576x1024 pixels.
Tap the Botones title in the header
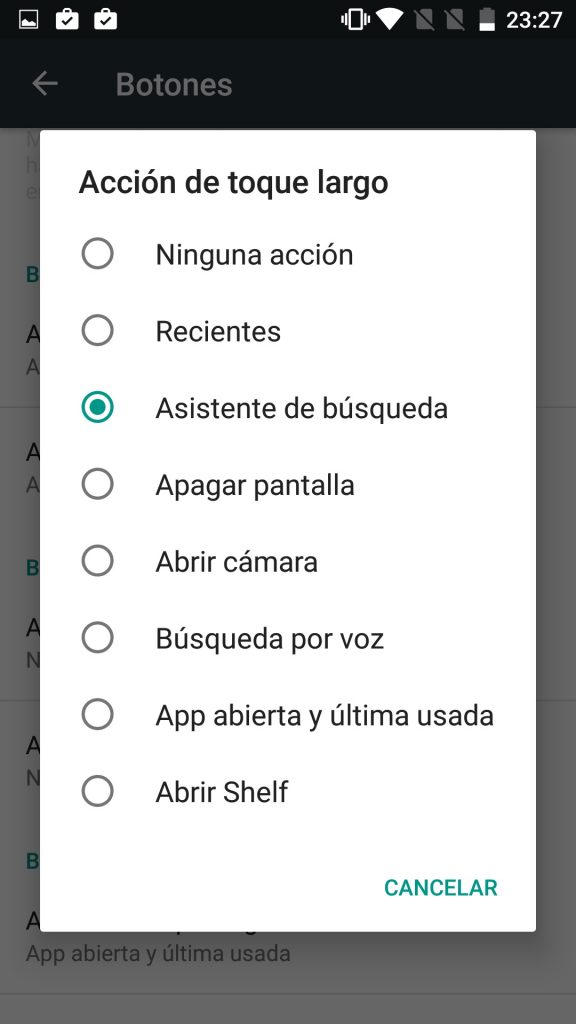coord(174,84)
